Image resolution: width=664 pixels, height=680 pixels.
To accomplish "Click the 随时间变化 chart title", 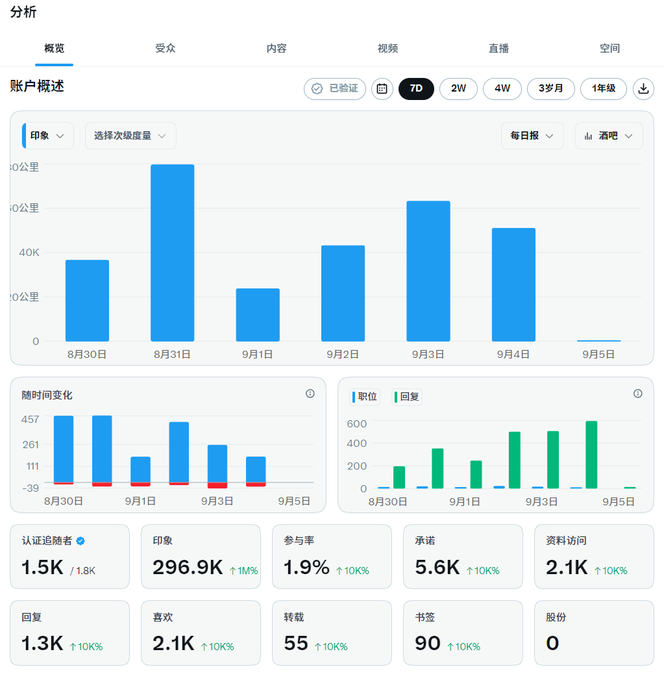I will (x=47, y=395).
